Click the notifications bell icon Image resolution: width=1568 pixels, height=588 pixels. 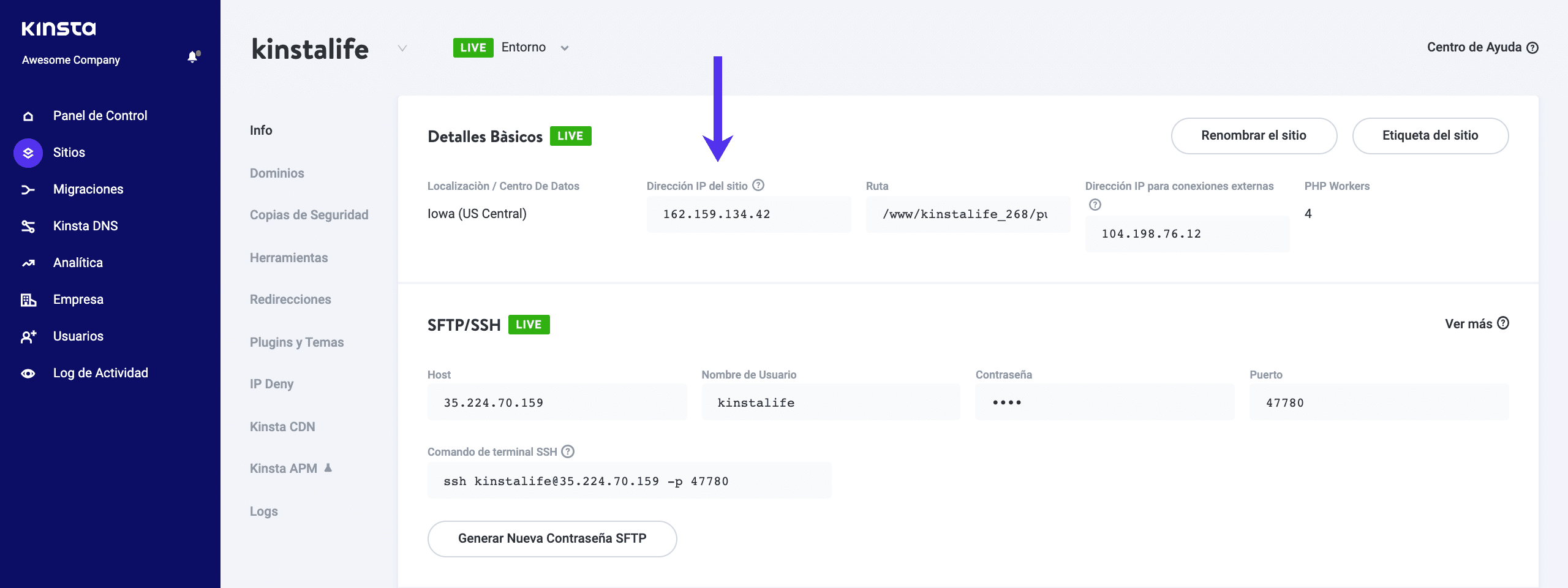(x=193, y=57)
